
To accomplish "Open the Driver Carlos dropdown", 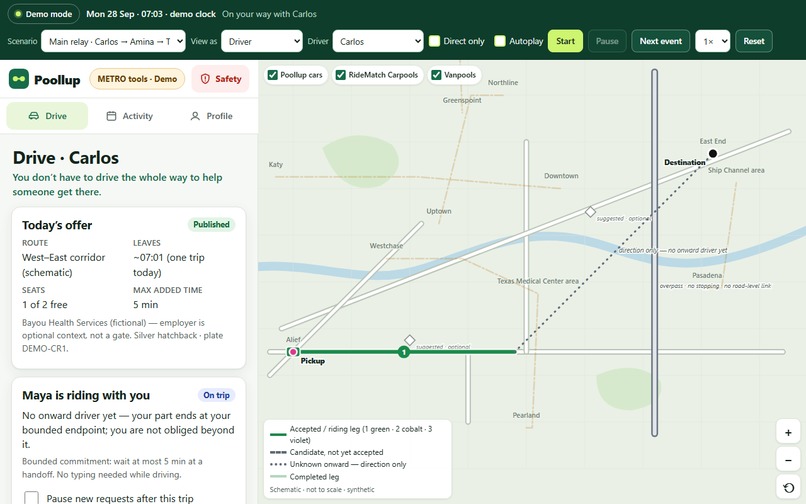I will coord(378,41).
